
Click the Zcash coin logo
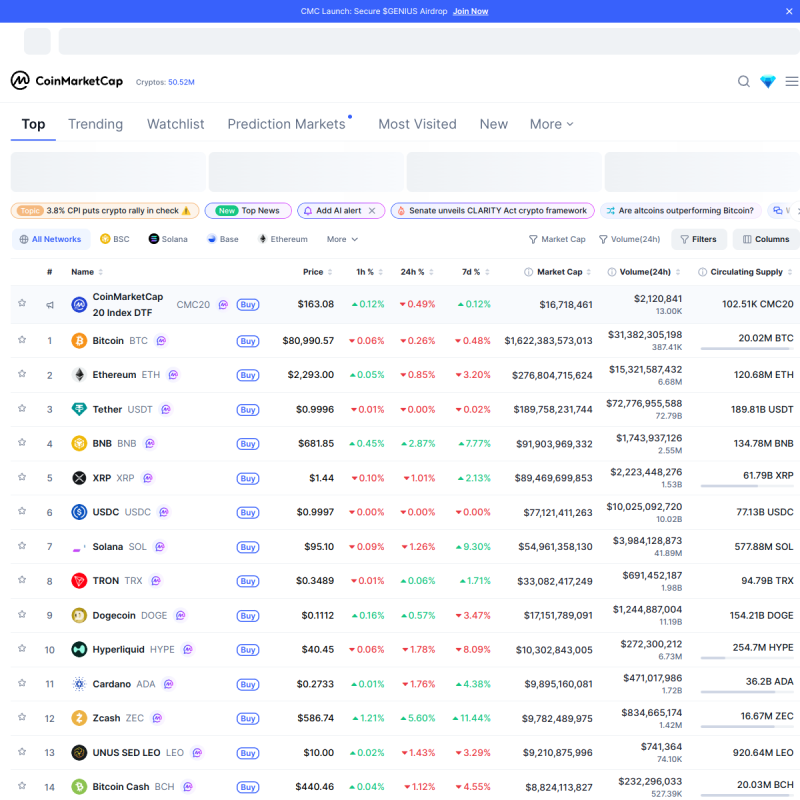point(79,718)
